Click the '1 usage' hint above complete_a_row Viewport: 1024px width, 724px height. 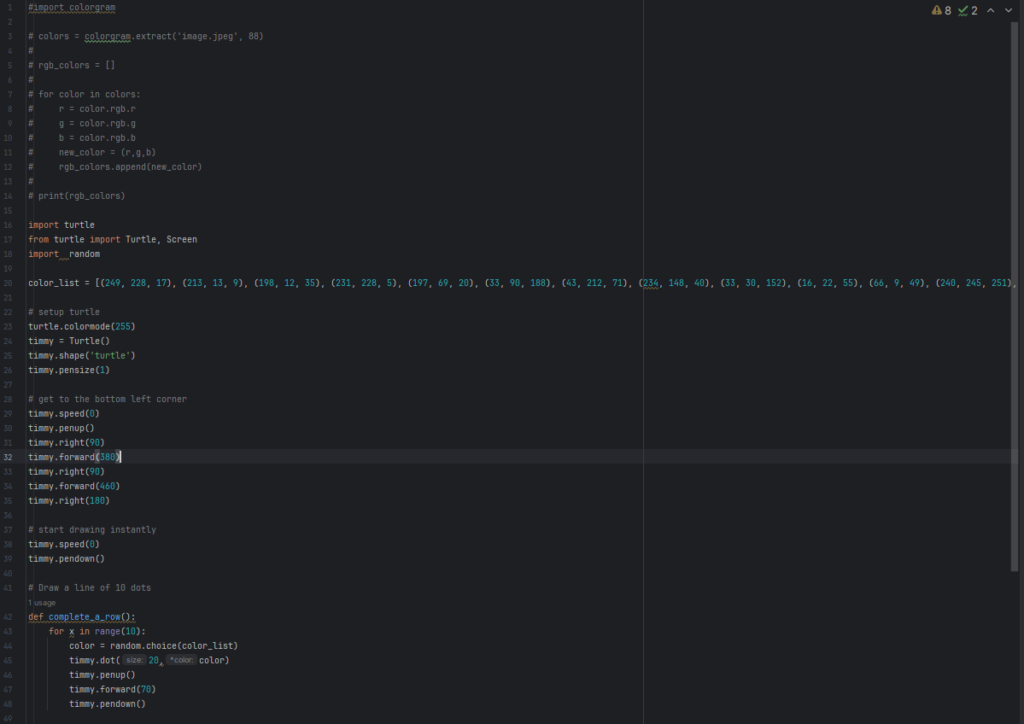pos(42,603)
